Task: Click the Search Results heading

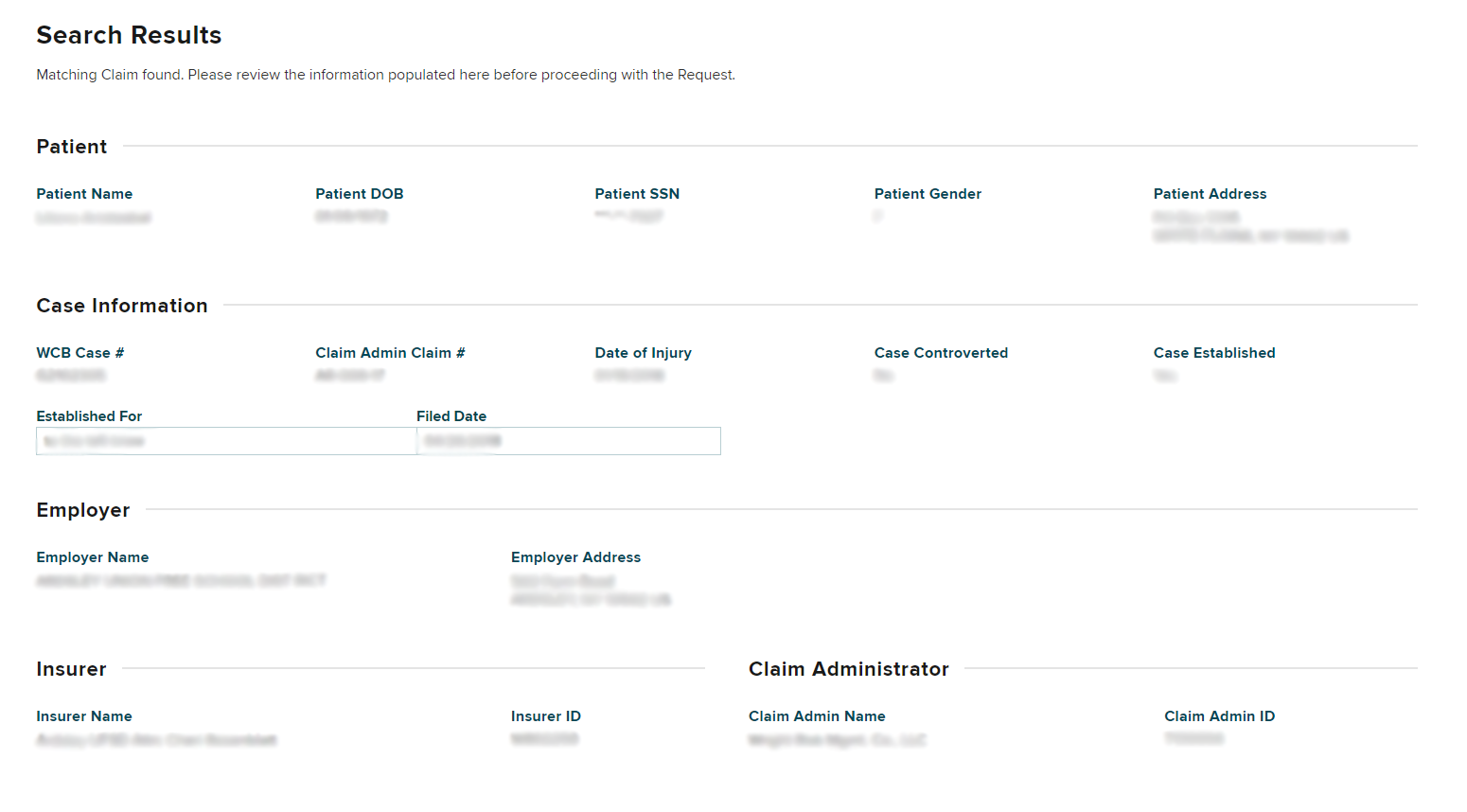Action: tap(129, 35)
